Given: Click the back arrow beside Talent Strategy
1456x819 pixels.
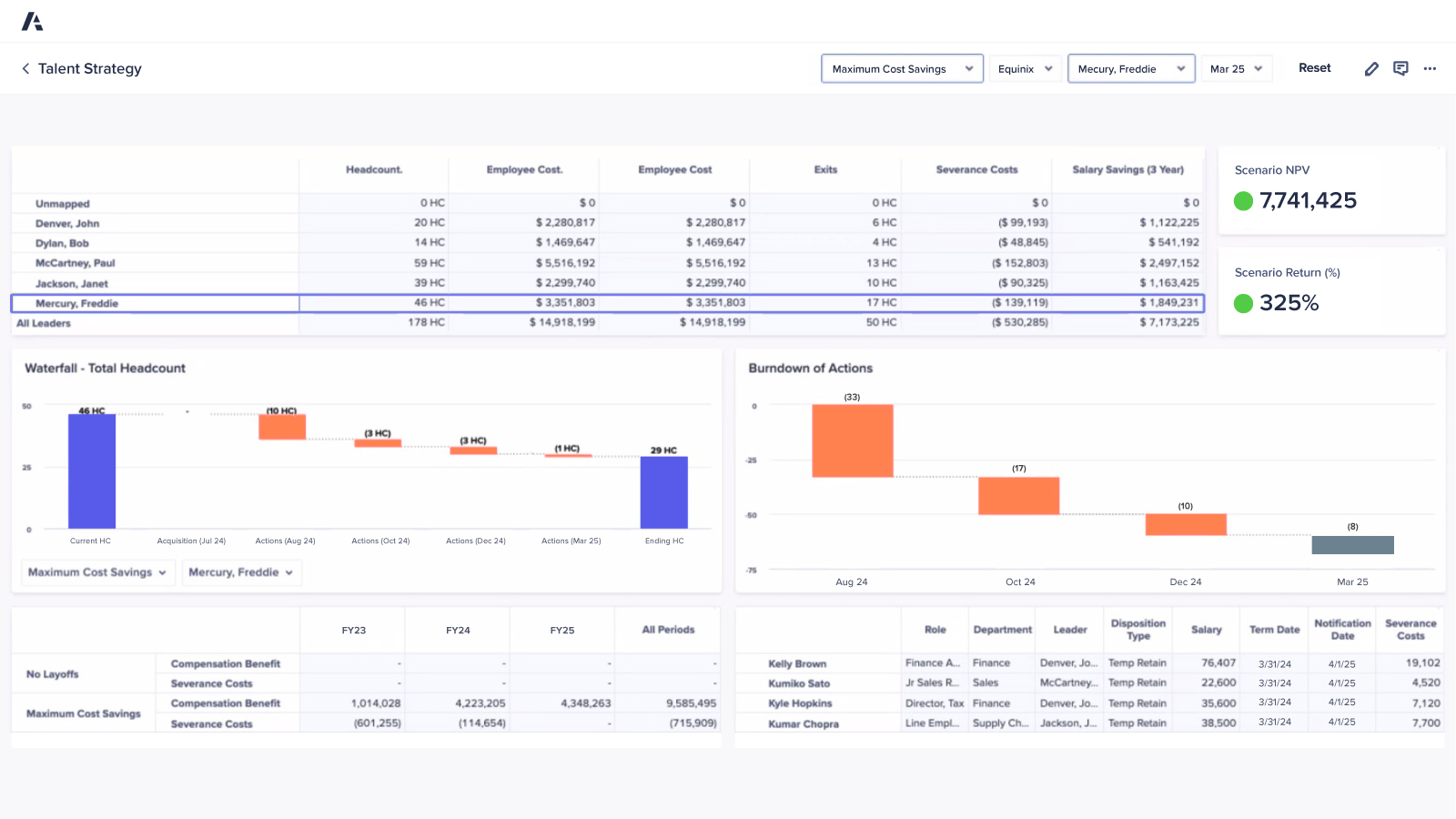Looking at the screenshot, I should [25, 68].
